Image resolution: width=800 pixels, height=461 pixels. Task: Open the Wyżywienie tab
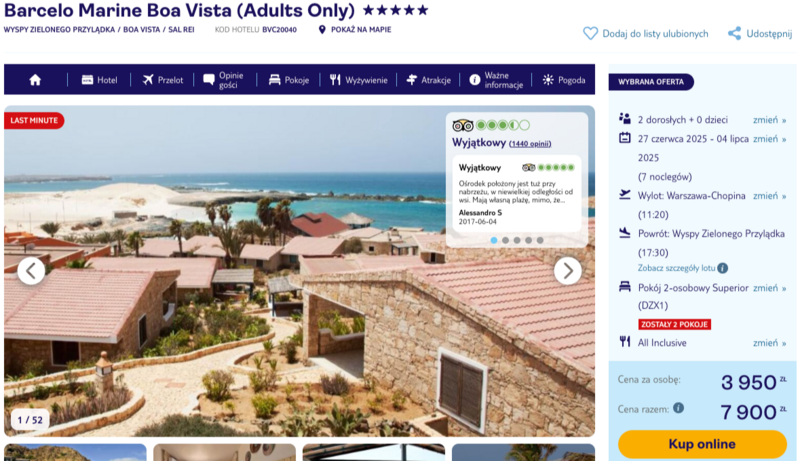pos(359,80)
